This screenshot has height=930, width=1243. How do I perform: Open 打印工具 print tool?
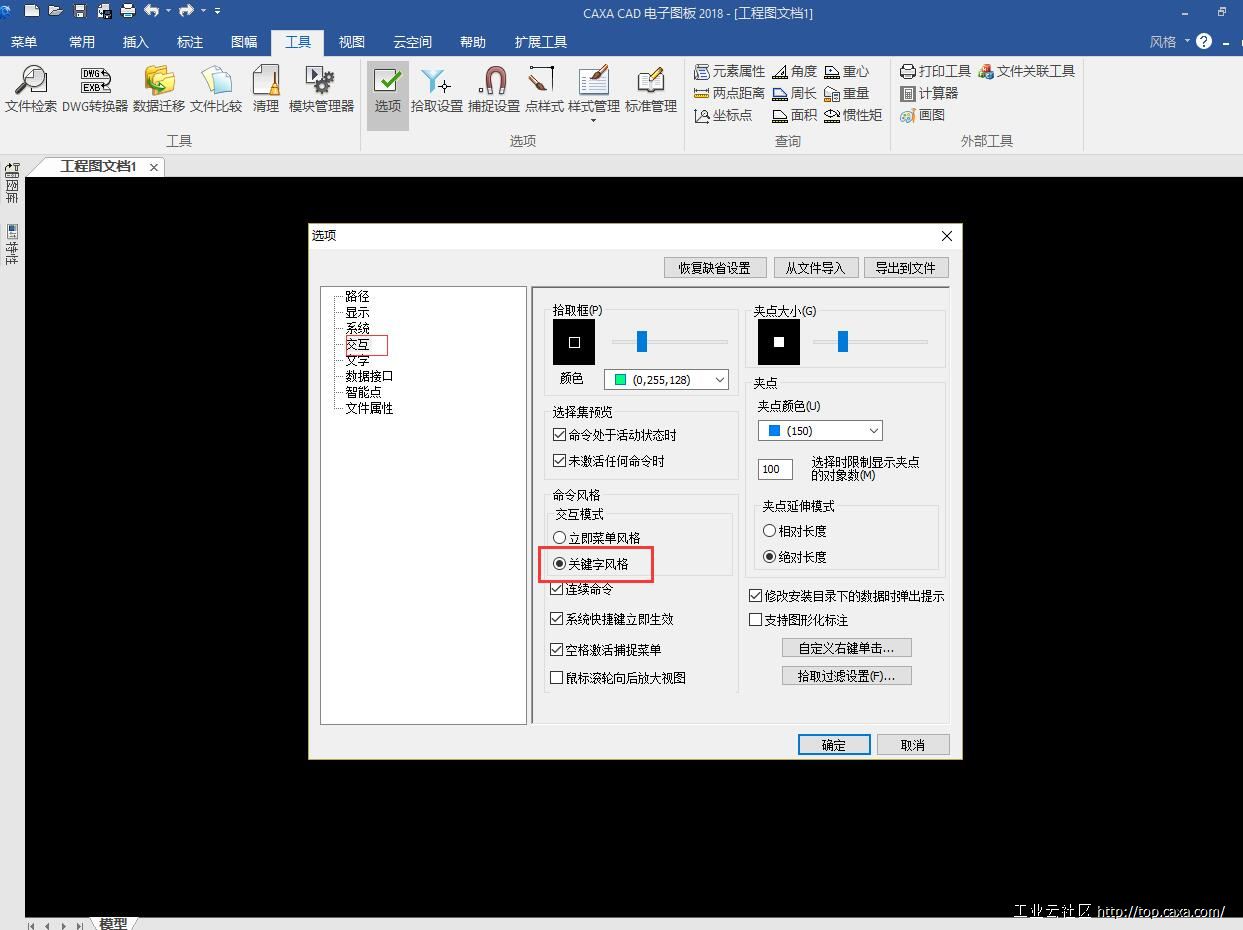935,71
